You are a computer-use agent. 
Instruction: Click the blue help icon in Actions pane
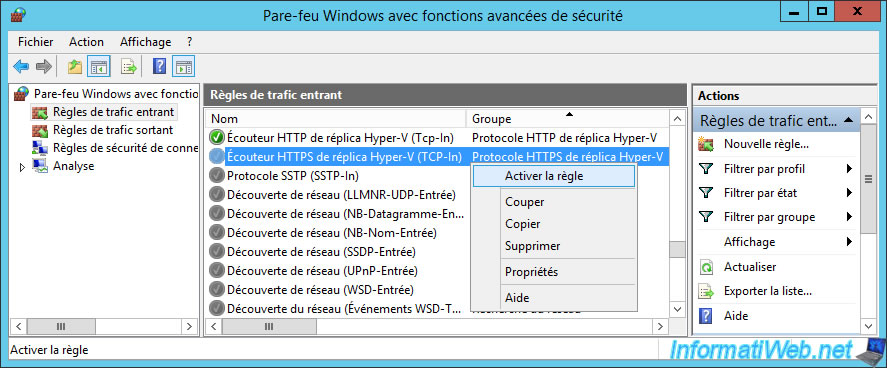[706, 315]
